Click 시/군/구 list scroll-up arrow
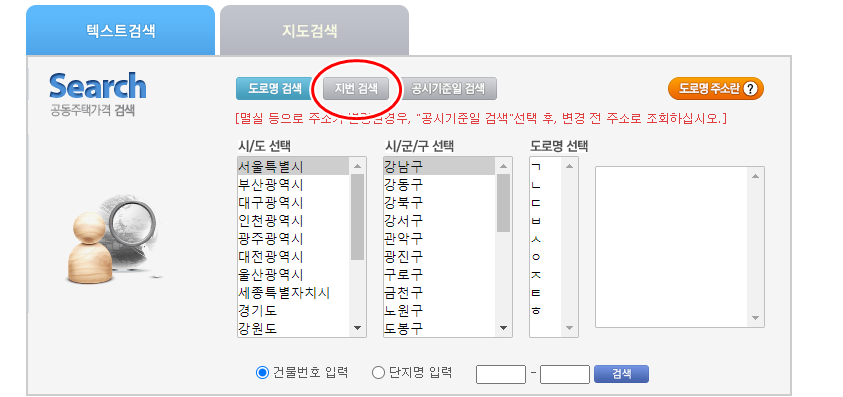Screen dimensions: 843x397 [504, 166]
